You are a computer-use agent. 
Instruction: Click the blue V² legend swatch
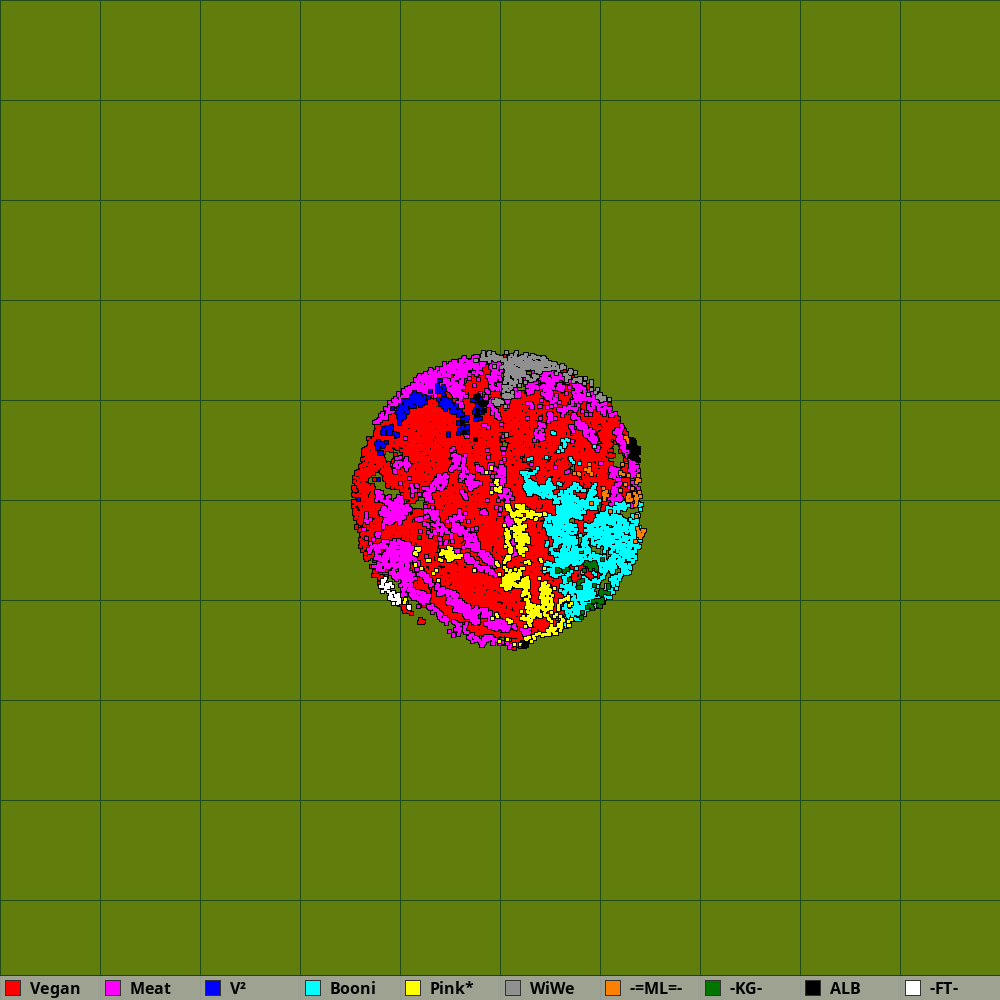coord(213,988)
